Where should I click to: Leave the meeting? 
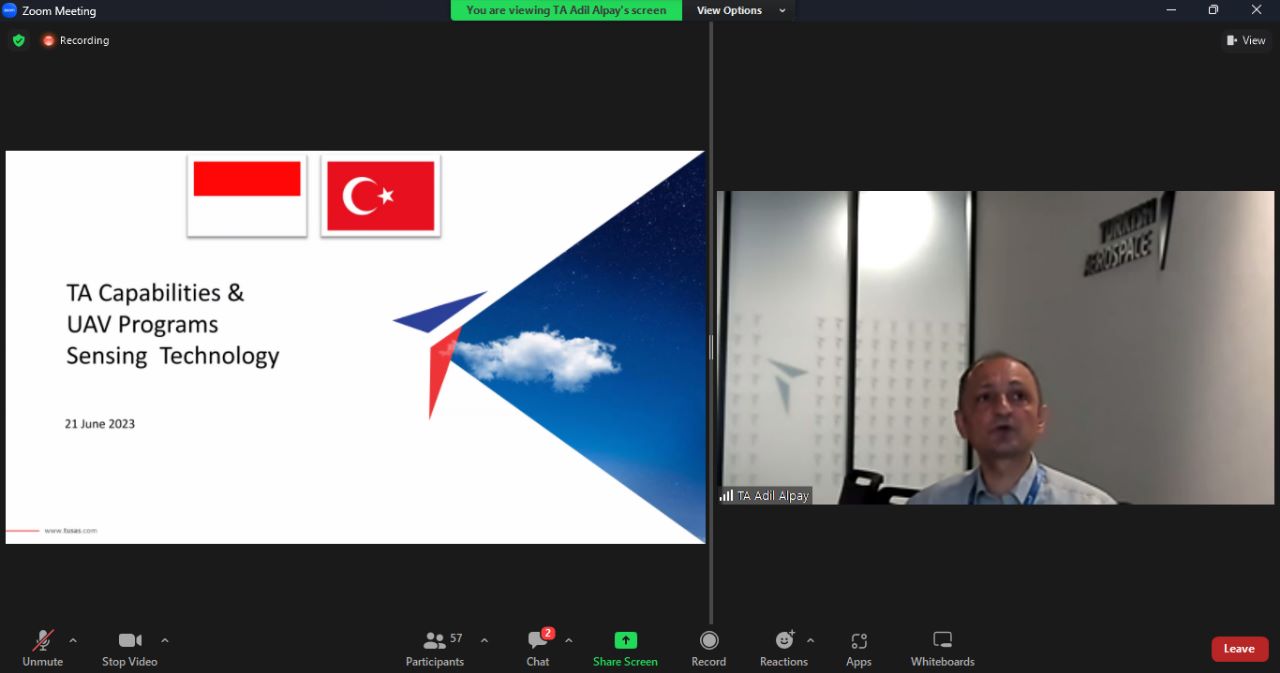tap(1240, 649)
